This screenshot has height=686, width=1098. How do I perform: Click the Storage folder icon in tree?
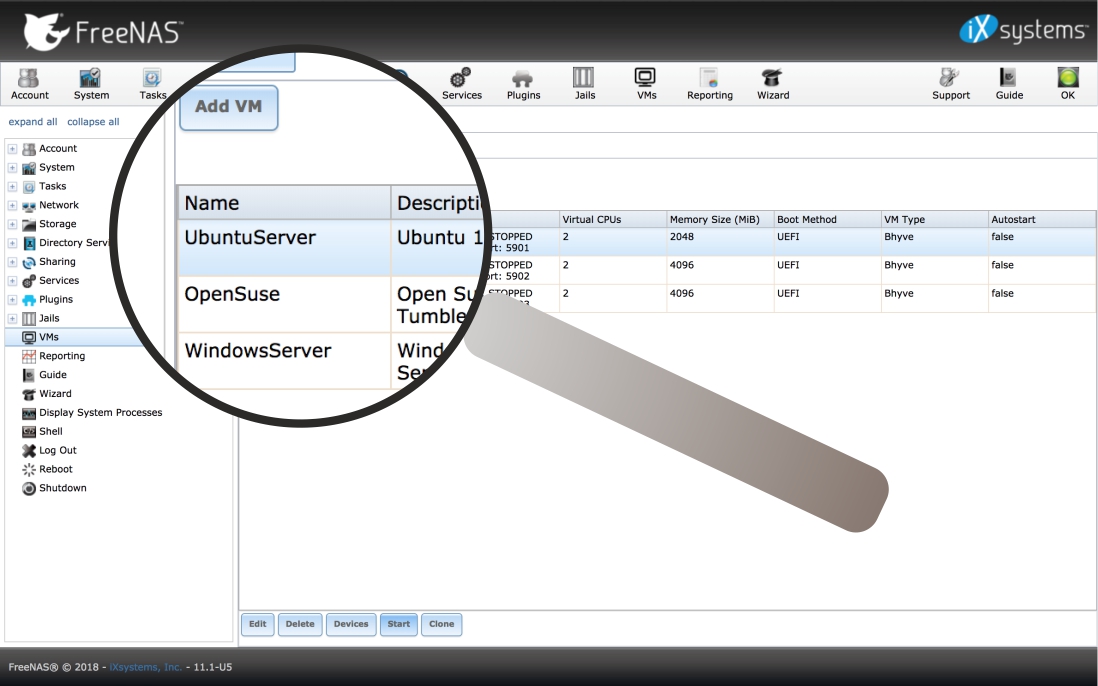click(29, 224)
